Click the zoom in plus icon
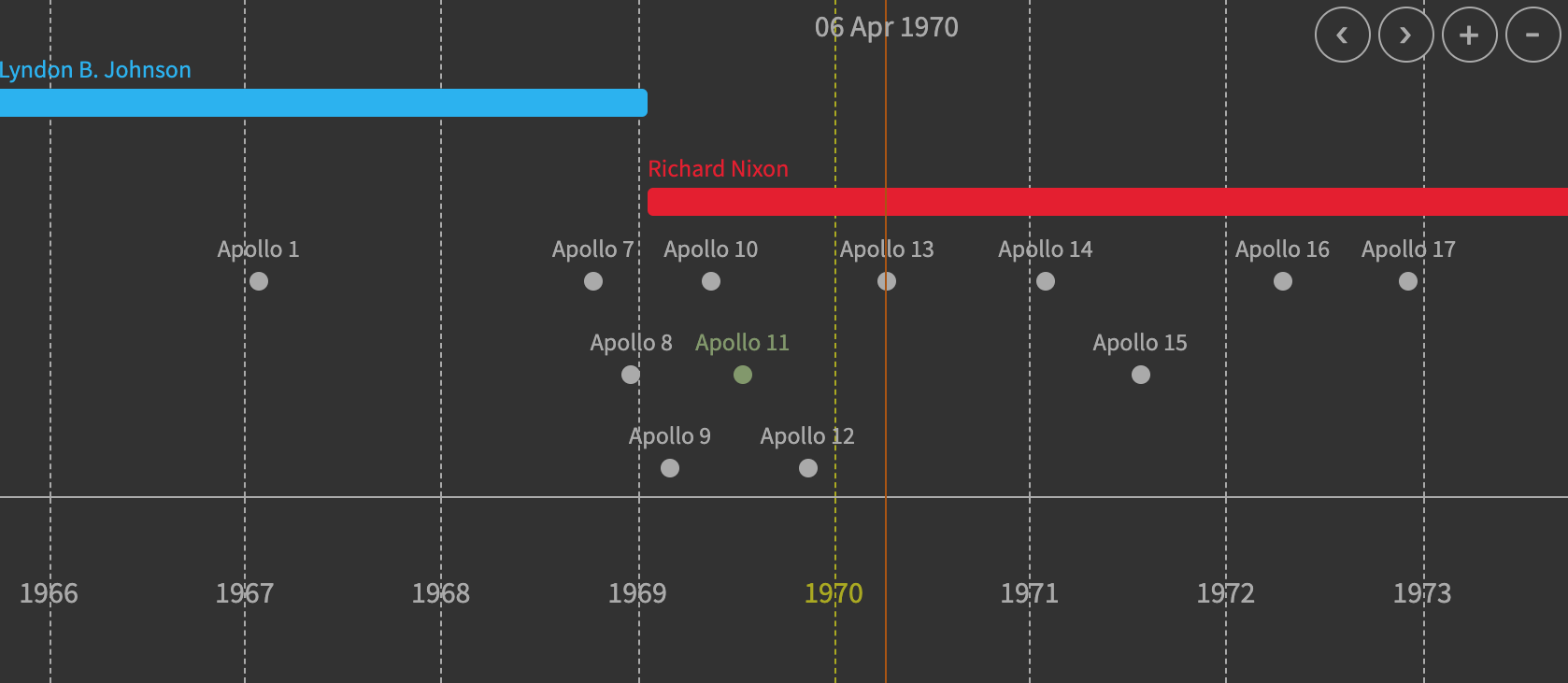Screen dimensions: 1568x683 tap(1469, 35)
